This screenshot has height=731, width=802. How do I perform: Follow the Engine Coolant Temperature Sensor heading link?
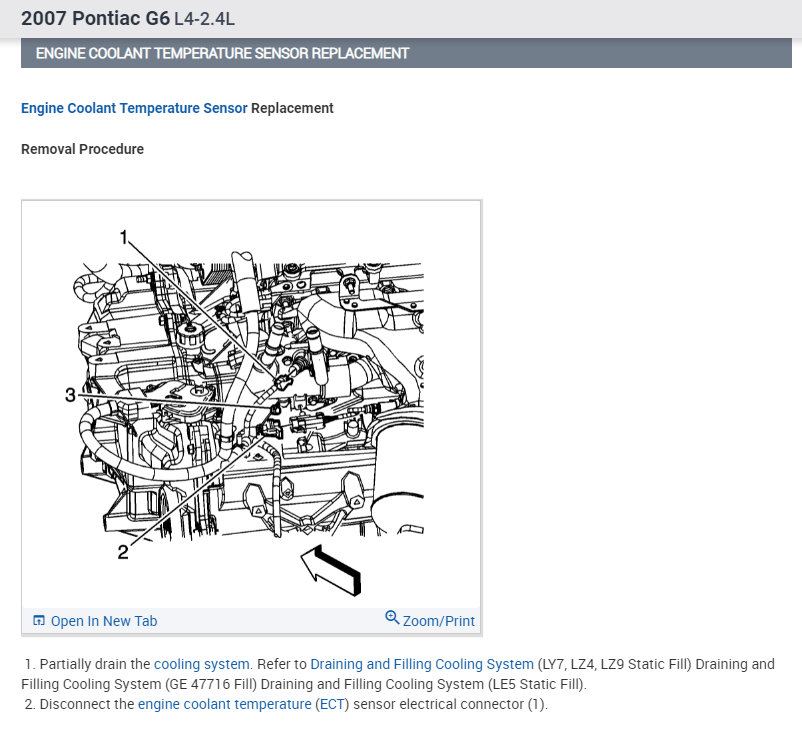click(134, 108)
